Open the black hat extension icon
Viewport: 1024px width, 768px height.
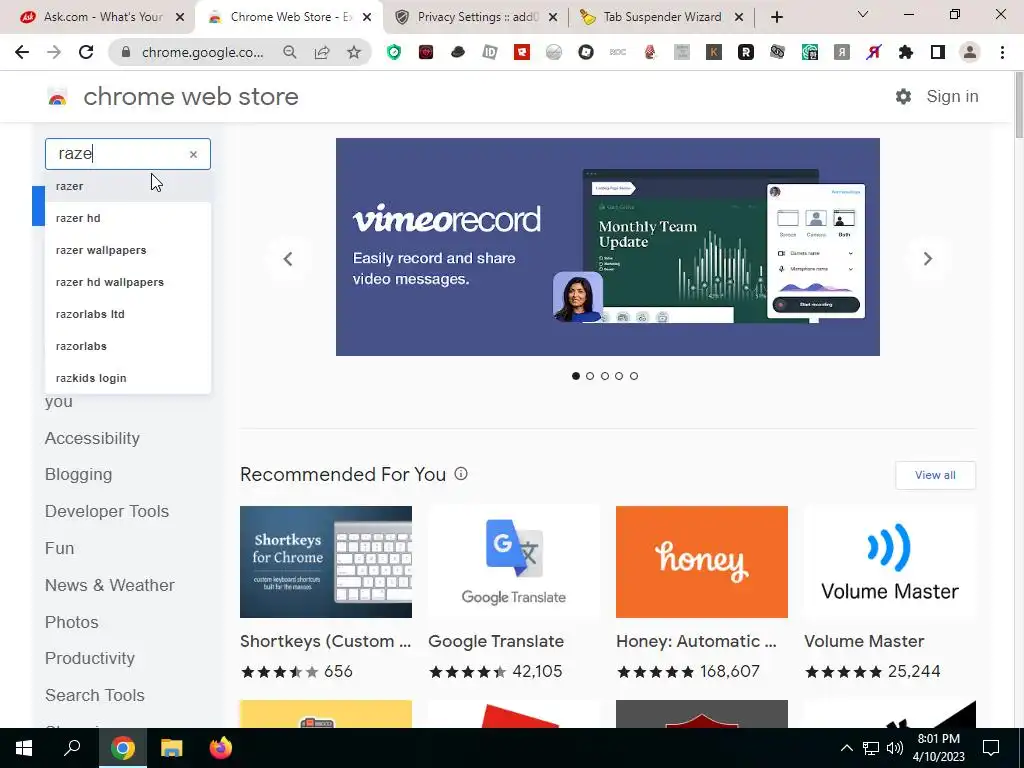[458, 52]
